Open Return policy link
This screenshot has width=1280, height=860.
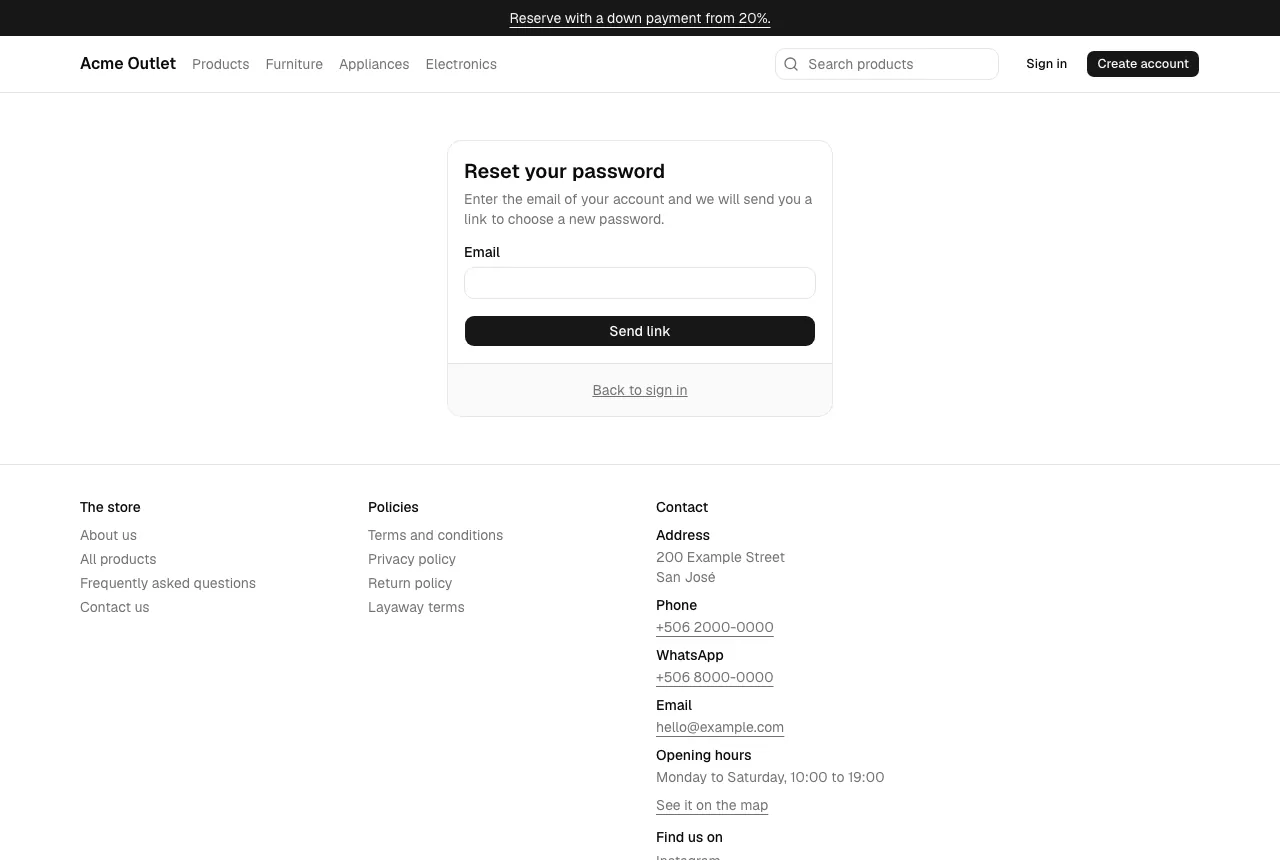coord(410,583)
